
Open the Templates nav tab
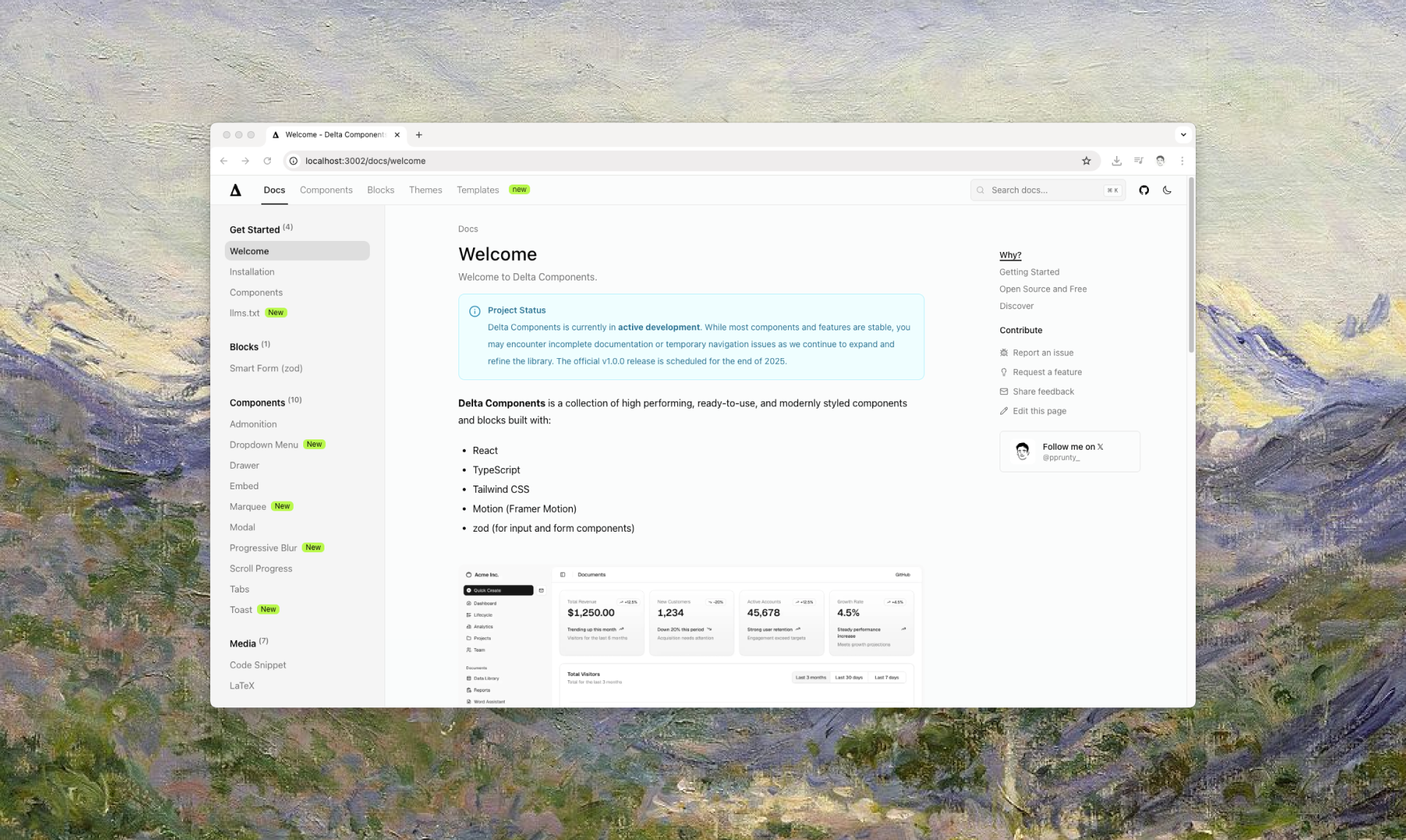[477, 190]
